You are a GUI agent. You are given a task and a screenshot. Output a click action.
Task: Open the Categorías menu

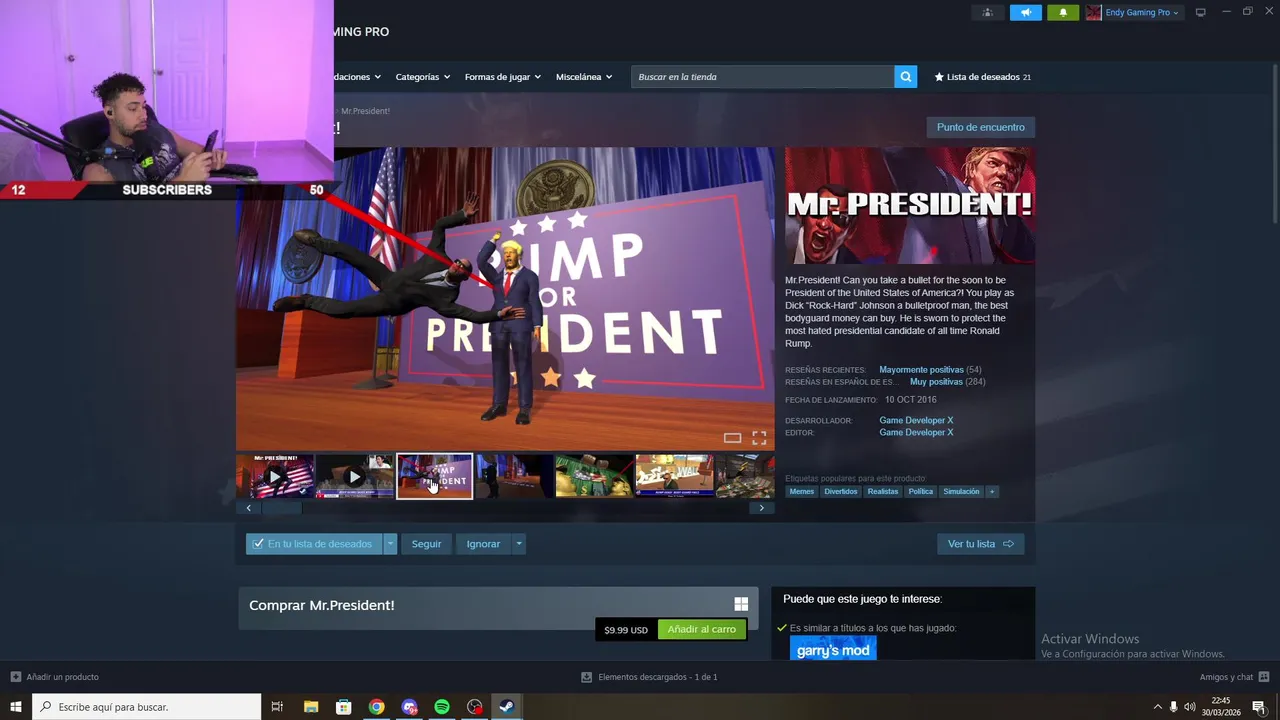(422, 77)
